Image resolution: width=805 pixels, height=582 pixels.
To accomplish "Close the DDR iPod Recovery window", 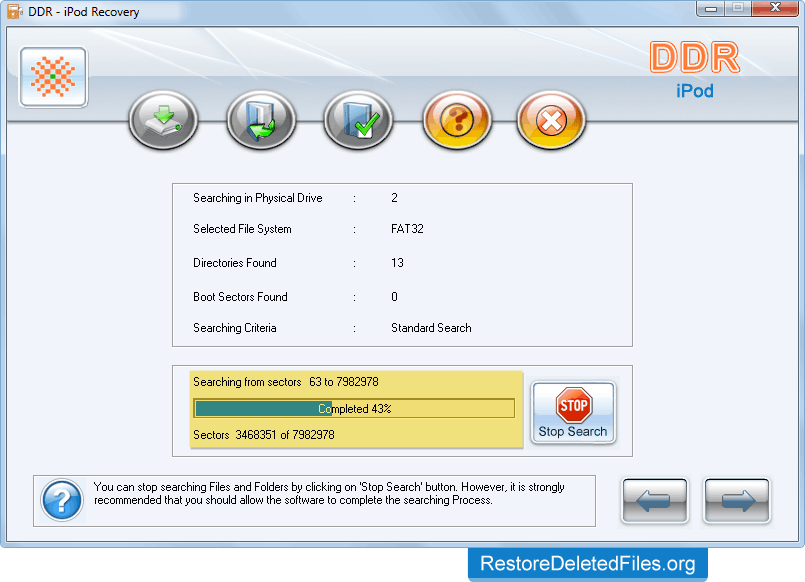I will click(x=775, y=8).
